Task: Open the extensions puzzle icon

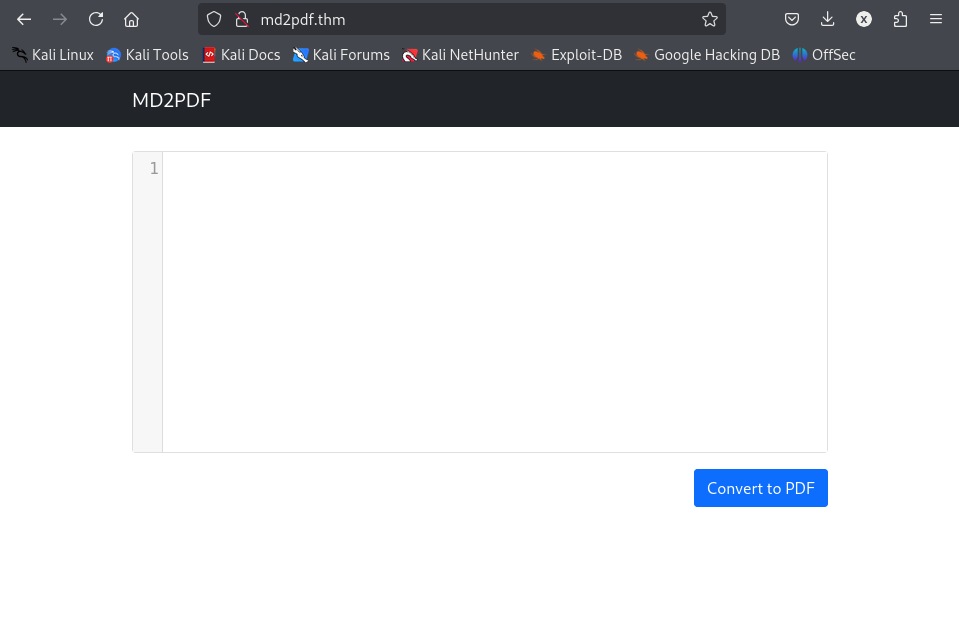Action: pyautogui.click(x=900, y=20)
